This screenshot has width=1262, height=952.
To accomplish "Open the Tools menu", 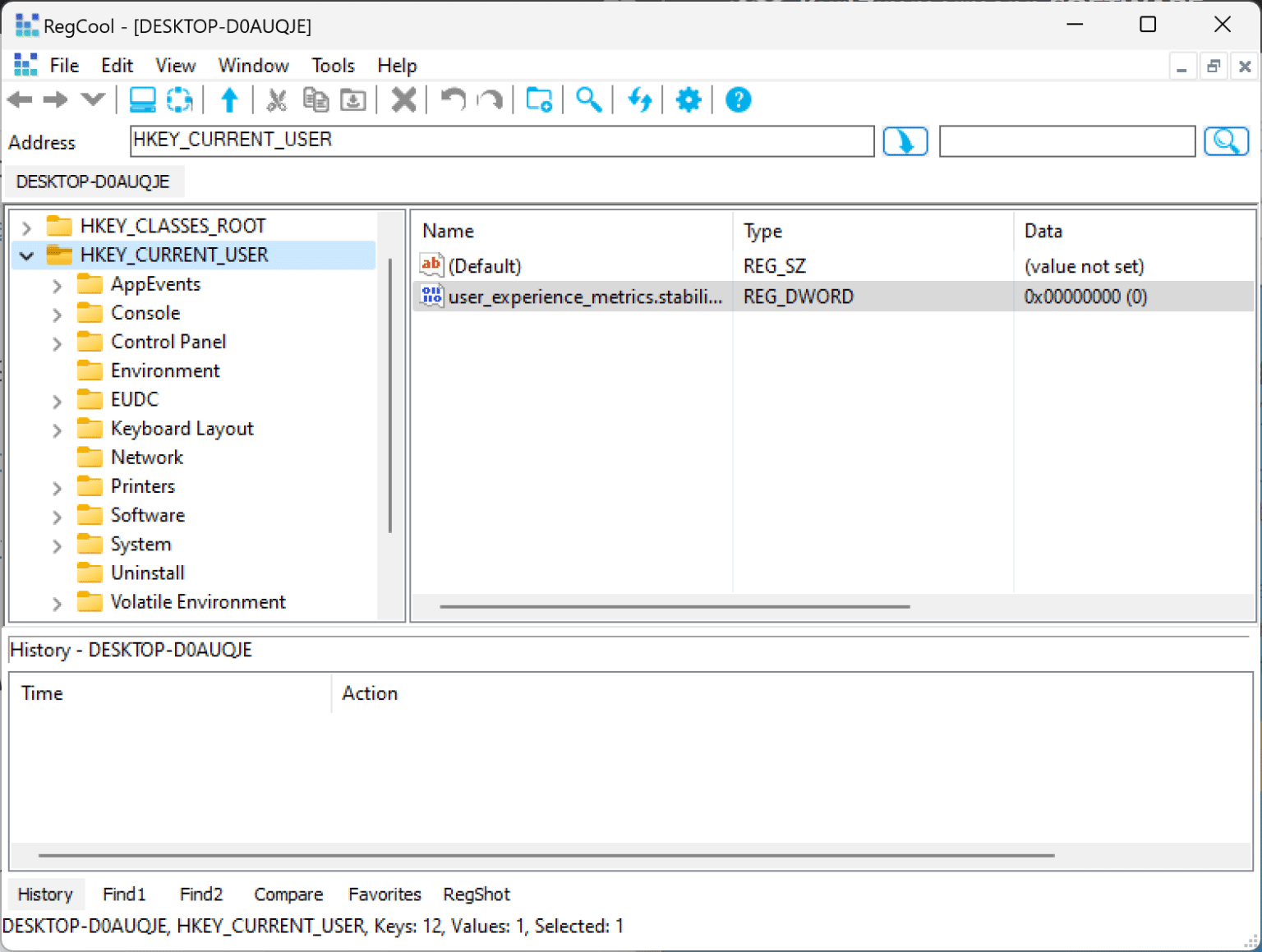I will pos(332,65).
